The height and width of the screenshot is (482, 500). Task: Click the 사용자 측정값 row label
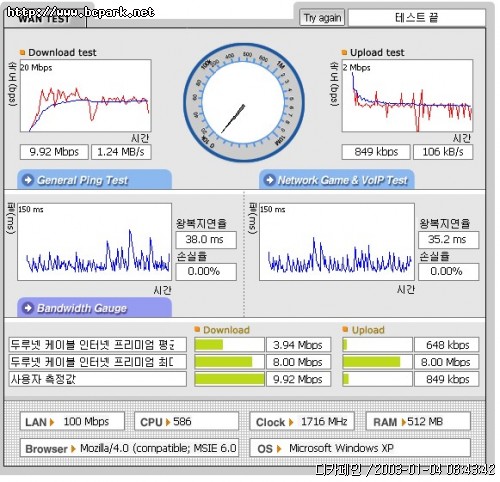97,379
